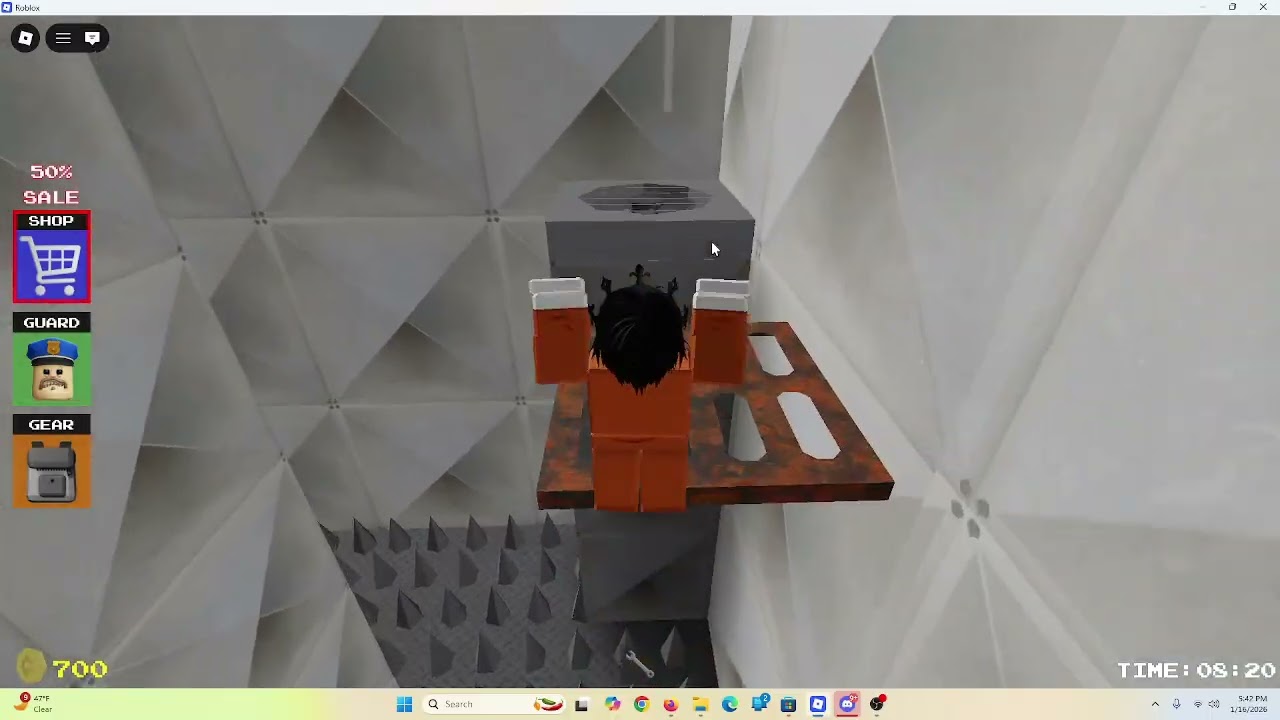This screenshot has width=1280, height=720.
Task: Open Google Chrome from taskbar
Action: (x=641, y=704)
